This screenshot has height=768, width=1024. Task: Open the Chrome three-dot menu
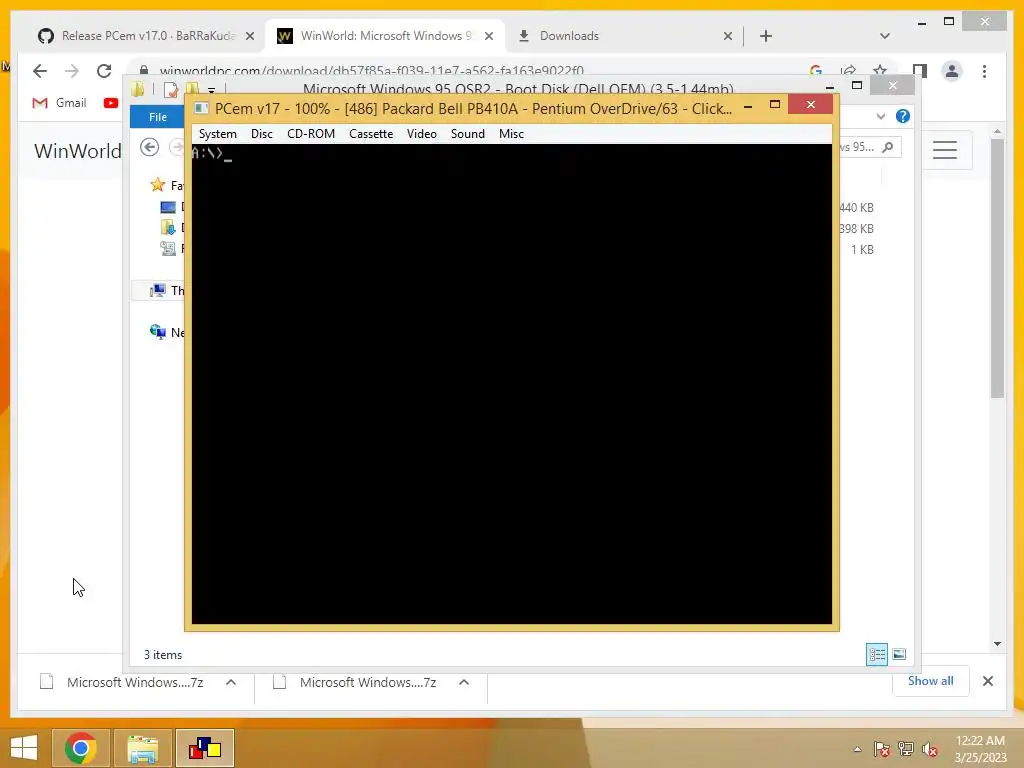[x=984, y=71]
